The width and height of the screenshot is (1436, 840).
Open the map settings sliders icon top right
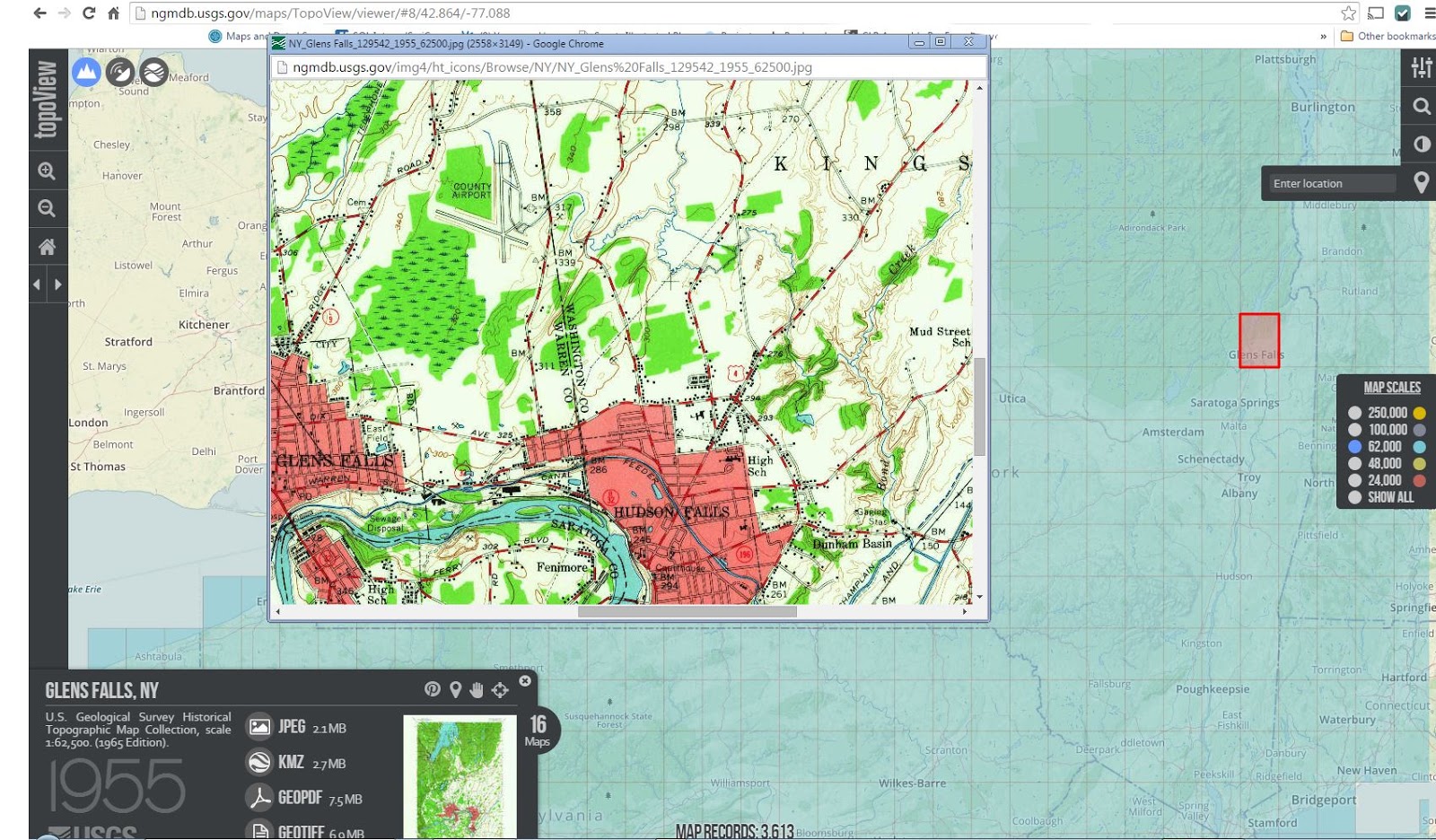pyautogui.click(x=1421, y=67)
